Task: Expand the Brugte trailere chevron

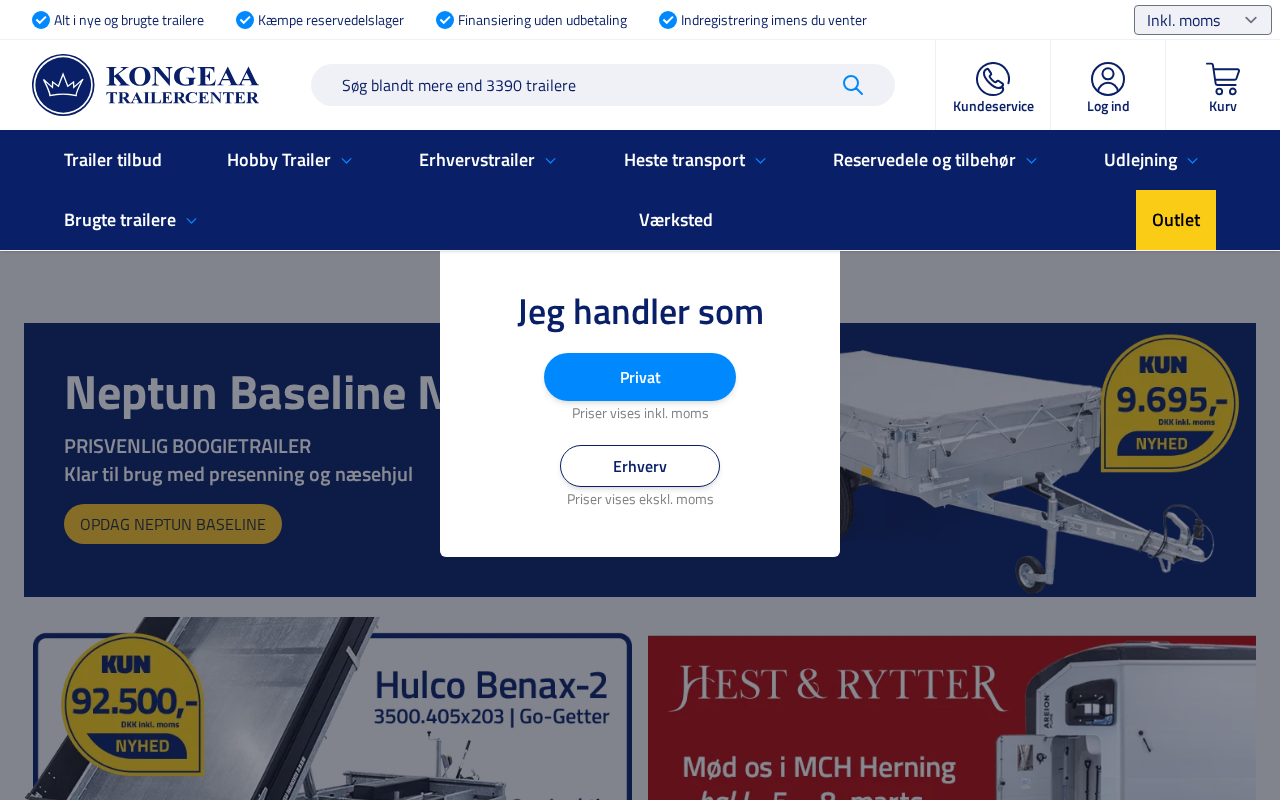Action: pos(192,220)
